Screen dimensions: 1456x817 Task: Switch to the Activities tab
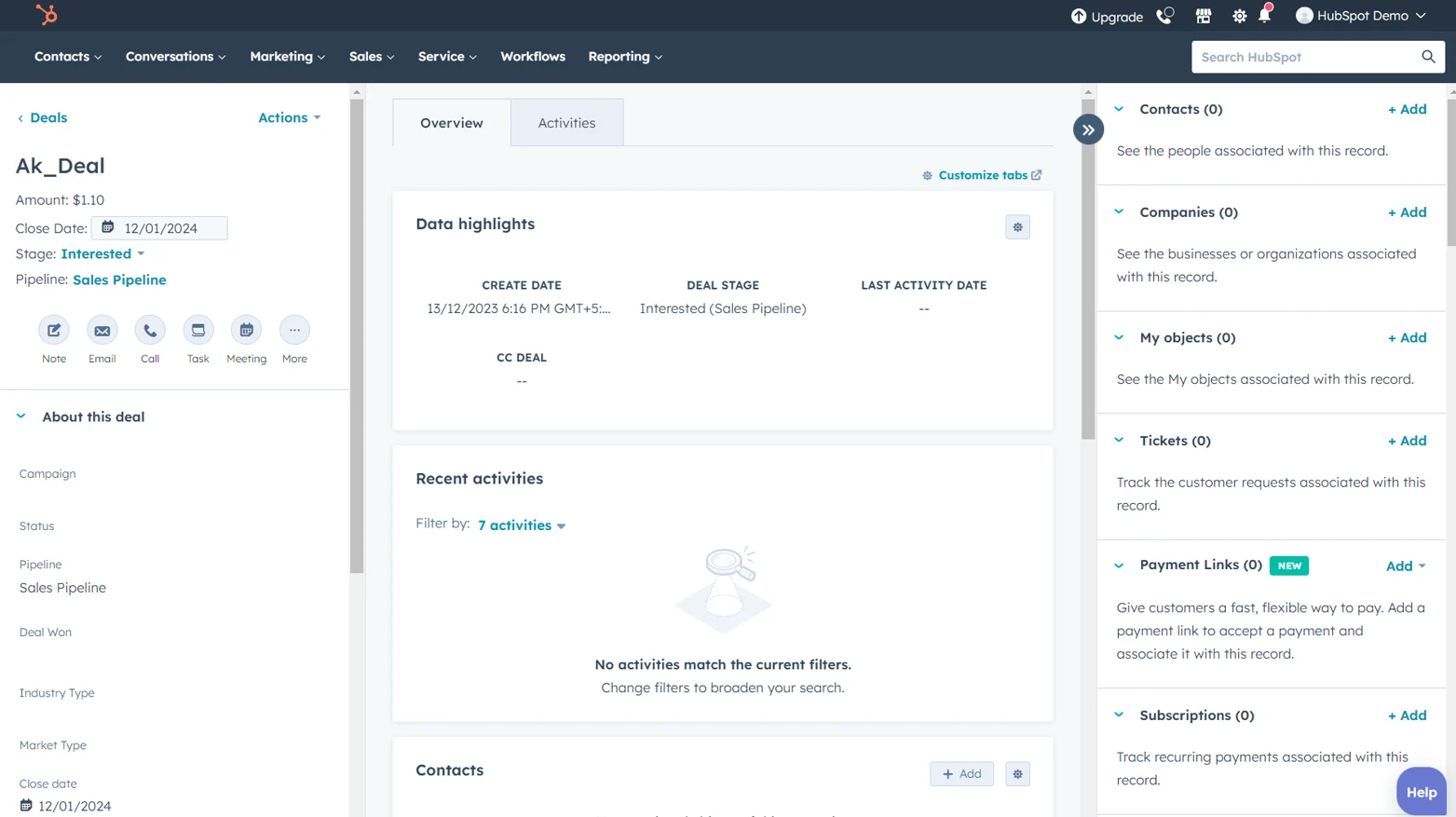click(566, 122)
